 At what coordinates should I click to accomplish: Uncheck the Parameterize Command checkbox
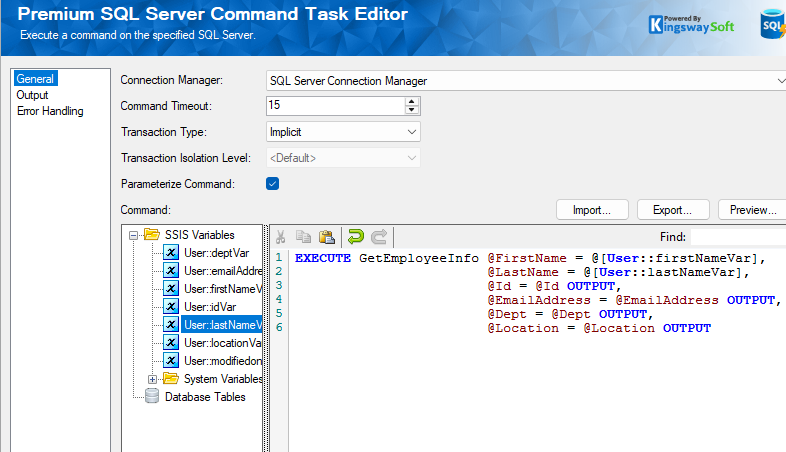tap(272, 184)
